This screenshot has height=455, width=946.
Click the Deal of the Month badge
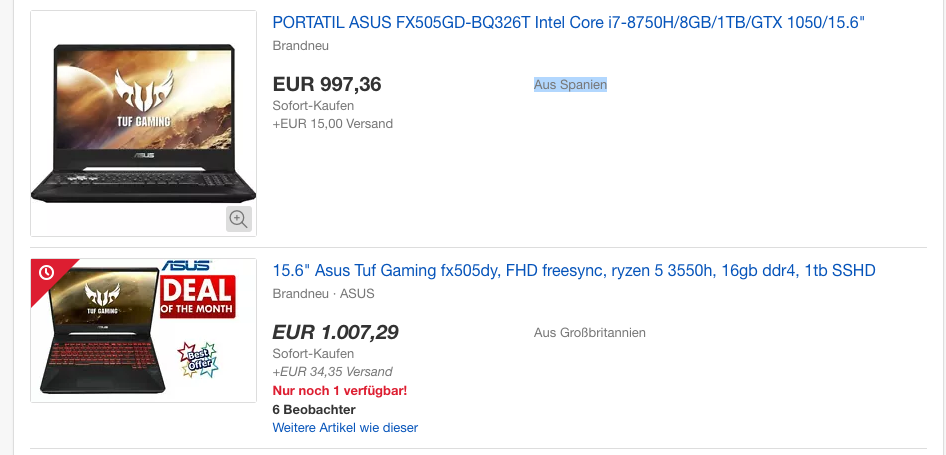[197, 296]
